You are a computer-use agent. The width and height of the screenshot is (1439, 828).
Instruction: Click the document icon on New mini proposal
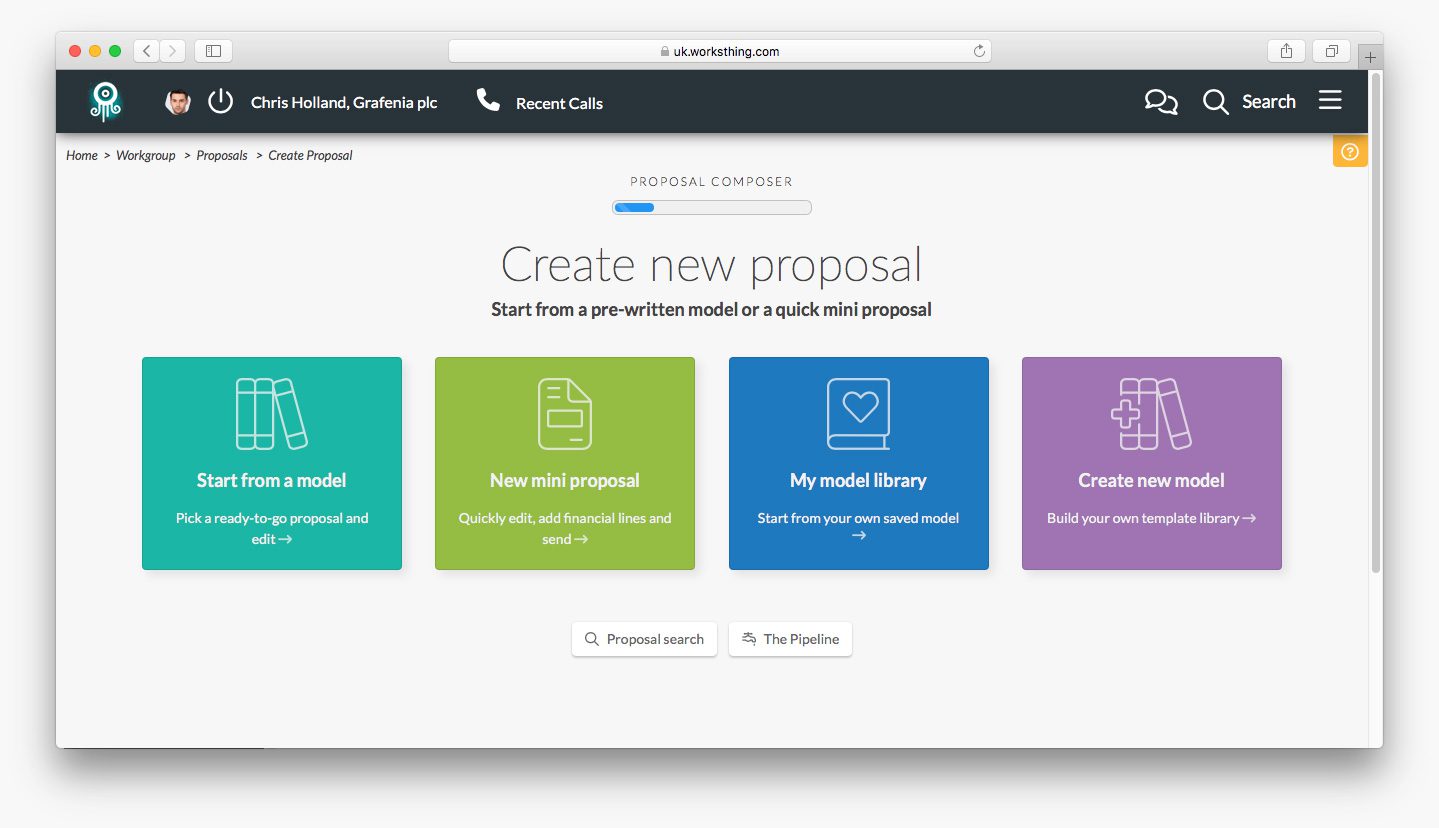[565, 414]
